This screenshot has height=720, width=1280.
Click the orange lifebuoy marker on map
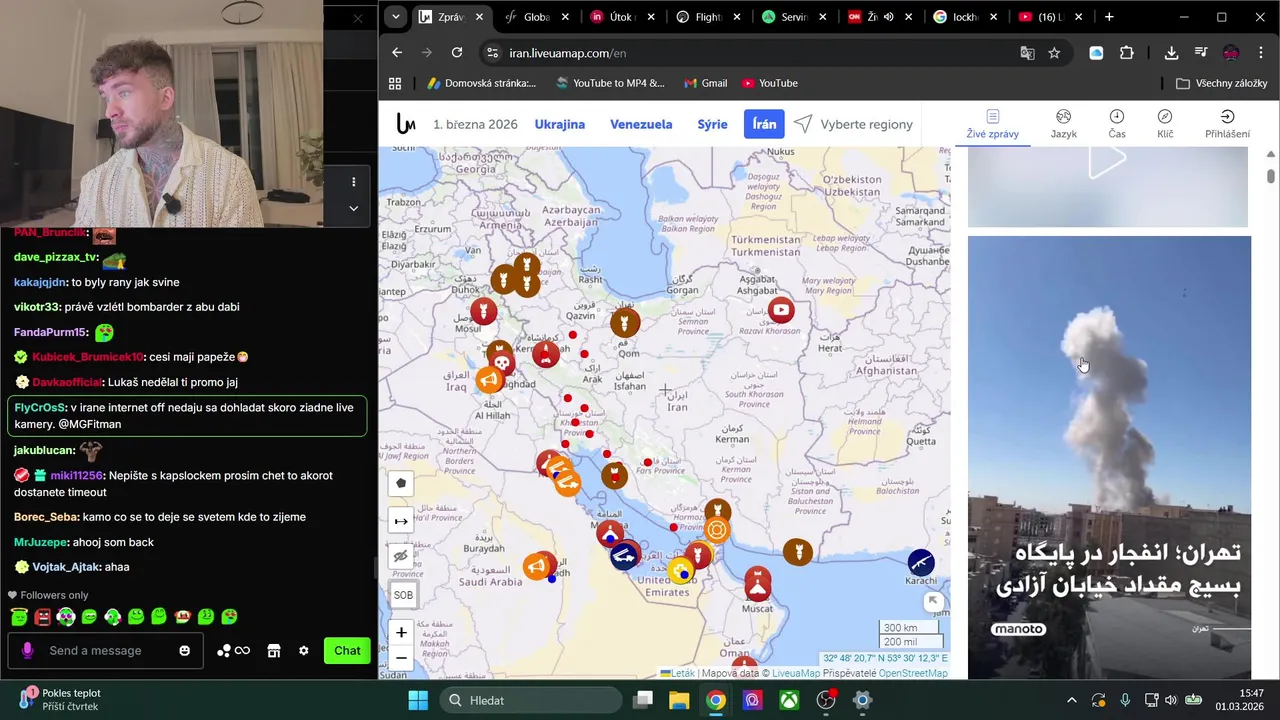(x=717, y=530)
